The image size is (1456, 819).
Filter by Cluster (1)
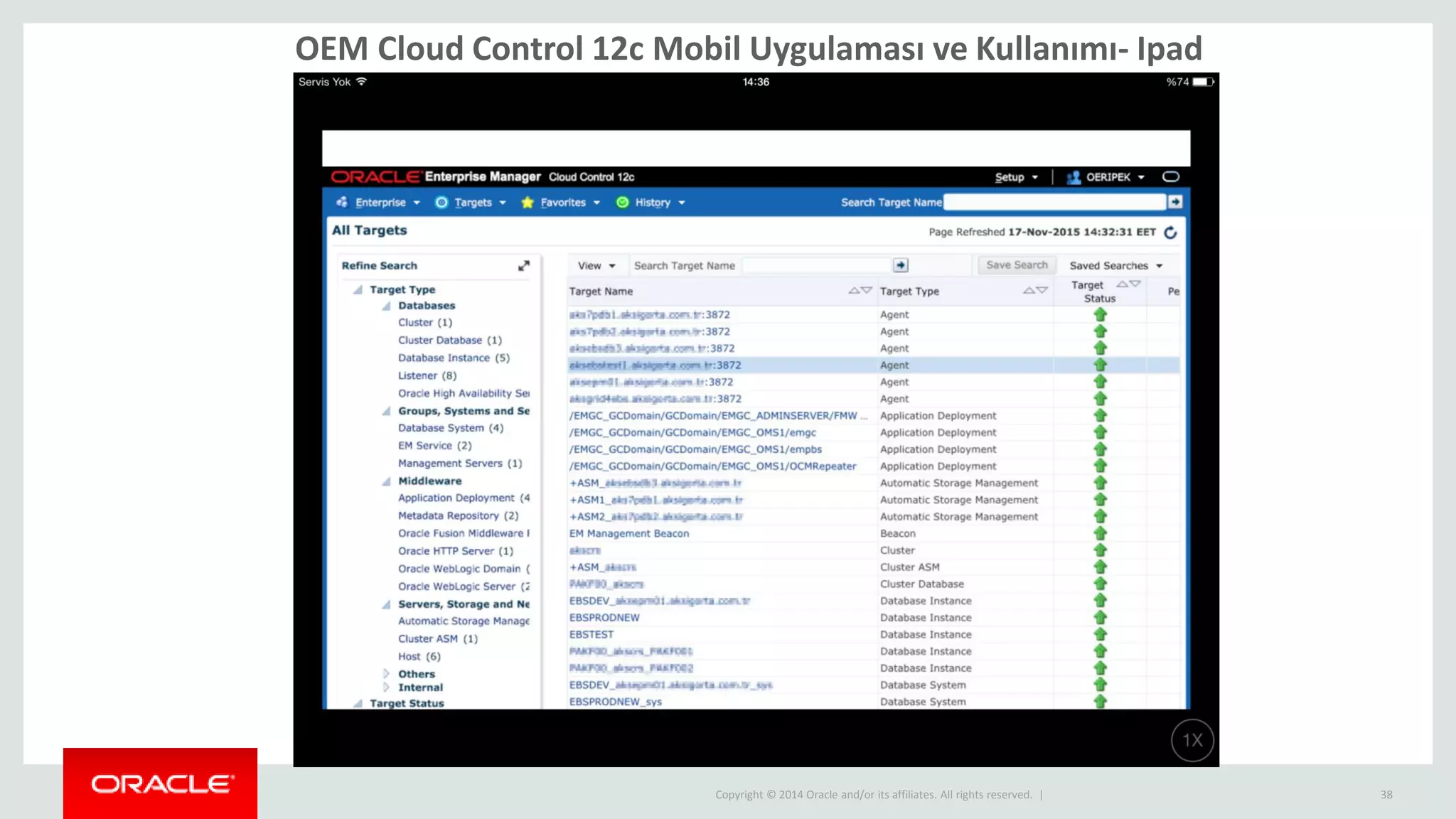[425, 323]
